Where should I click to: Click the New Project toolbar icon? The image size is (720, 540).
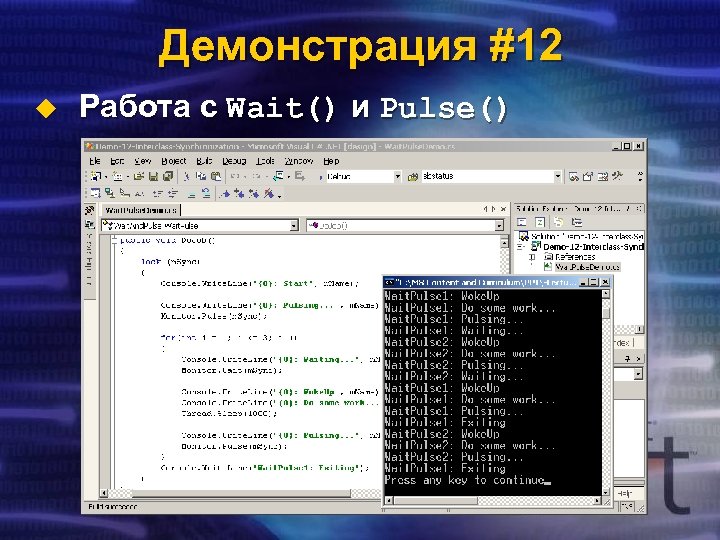(x=96, y=176)
